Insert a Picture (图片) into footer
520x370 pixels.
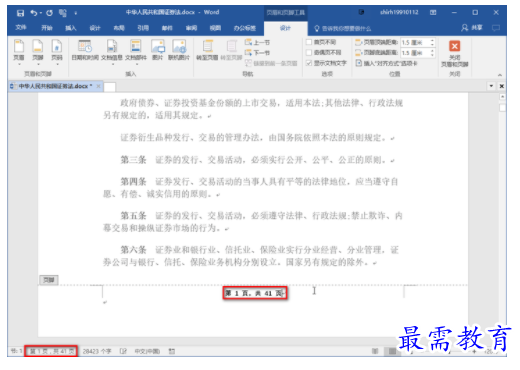(158, 50)
